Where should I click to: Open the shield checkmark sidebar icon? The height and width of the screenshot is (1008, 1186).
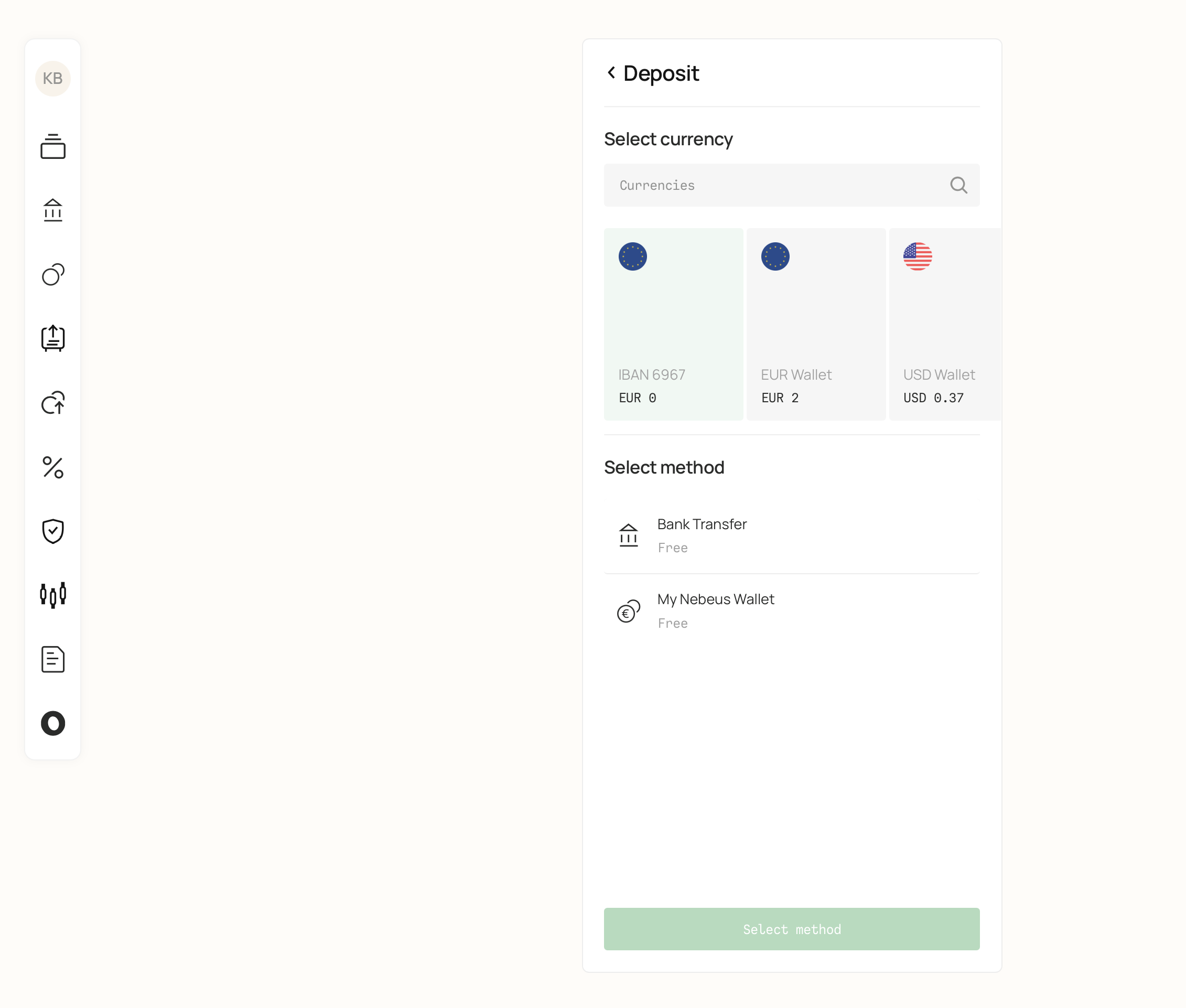tap(52, 531)
